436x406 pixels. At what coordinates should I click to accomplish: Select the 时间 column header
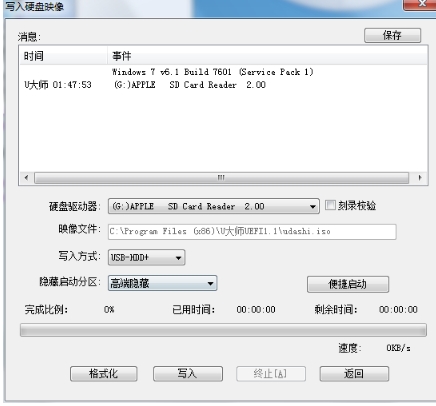click(x=63, y=56)
